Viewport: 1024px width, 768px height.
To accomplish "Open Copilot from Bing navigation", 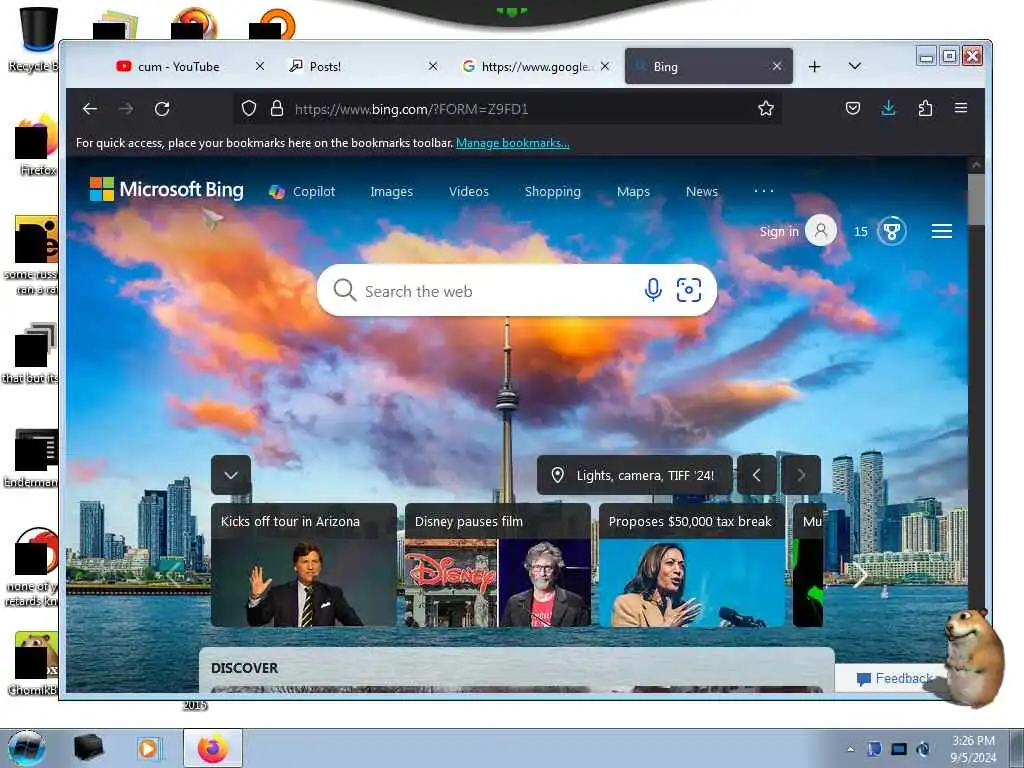I will pos(302,191).
